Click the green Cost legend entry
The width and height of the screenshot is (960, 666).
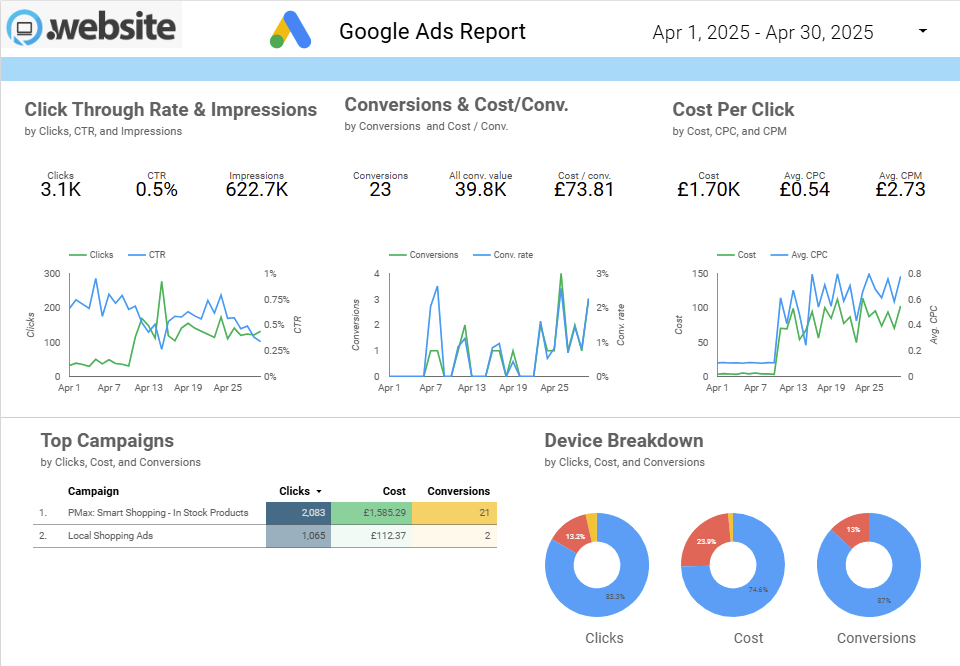(x=737, y=255)
